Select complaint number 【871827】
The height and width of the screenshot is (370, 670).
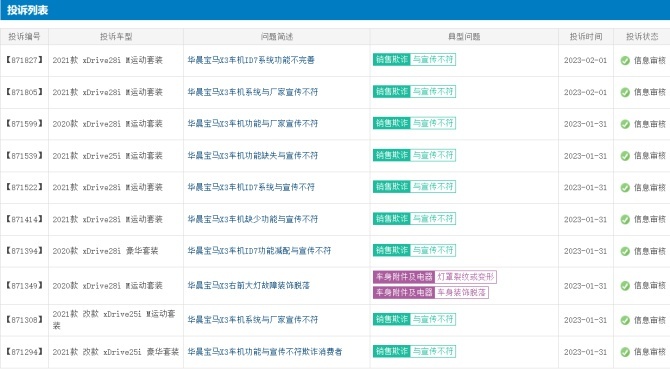pos(24,60)
